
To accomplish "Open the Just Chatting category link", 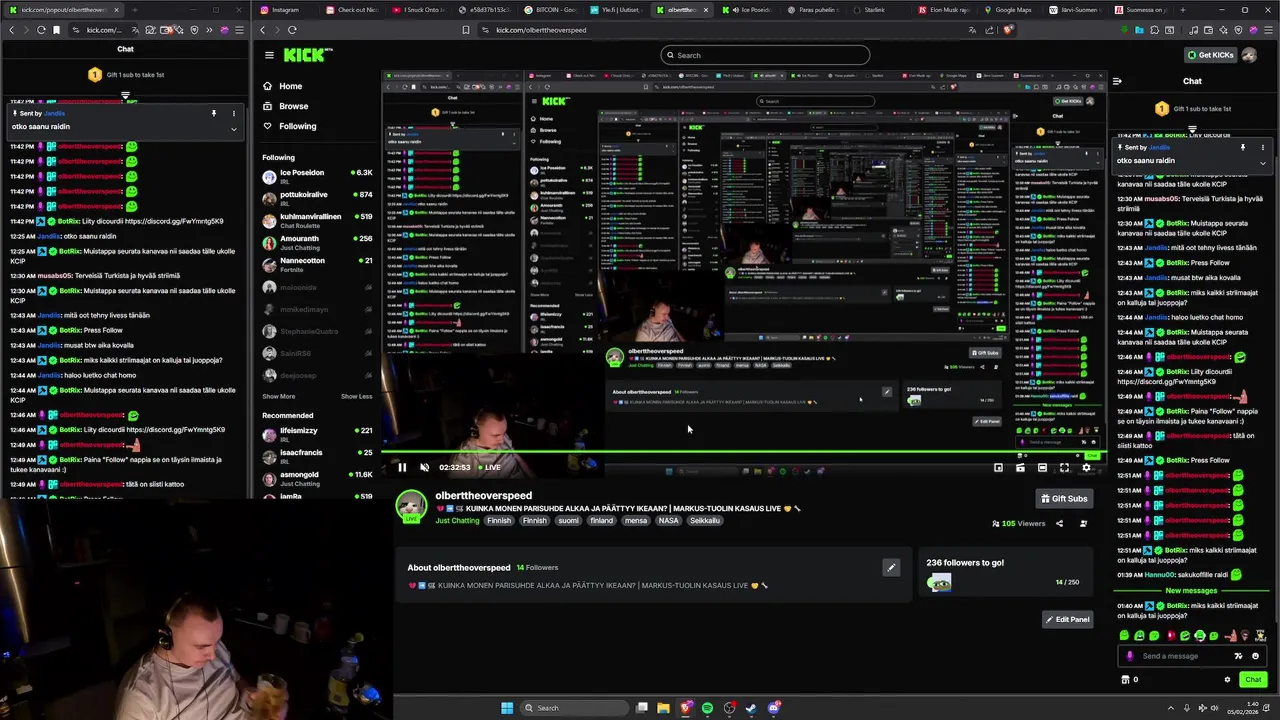I will point(457,520).
